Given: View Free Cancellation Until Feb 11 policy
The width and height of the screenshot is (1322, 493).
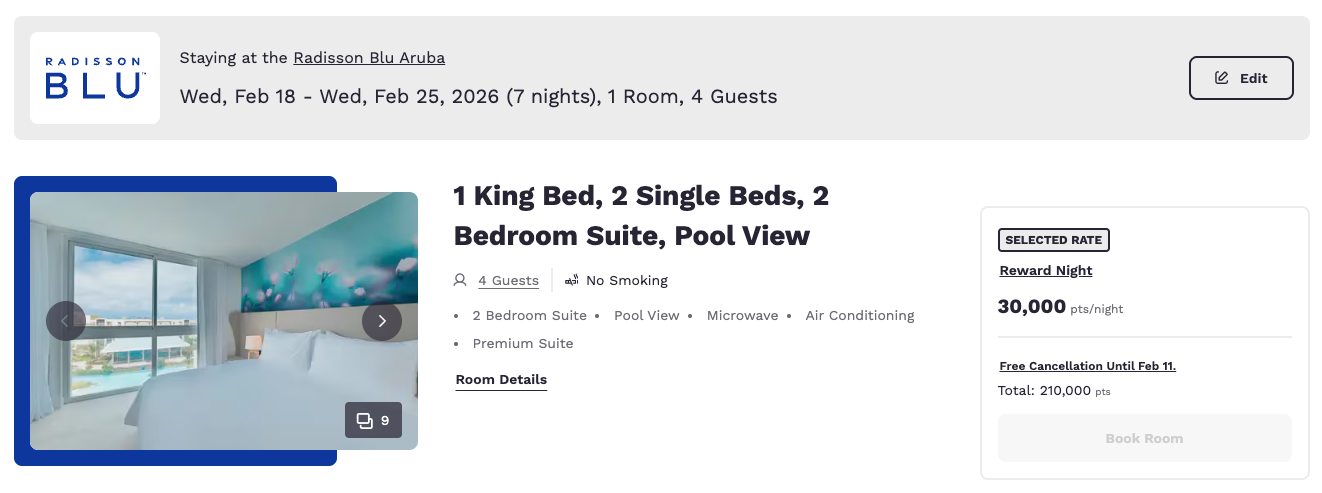Looking at the screenshot, I should coord(1087,366).
